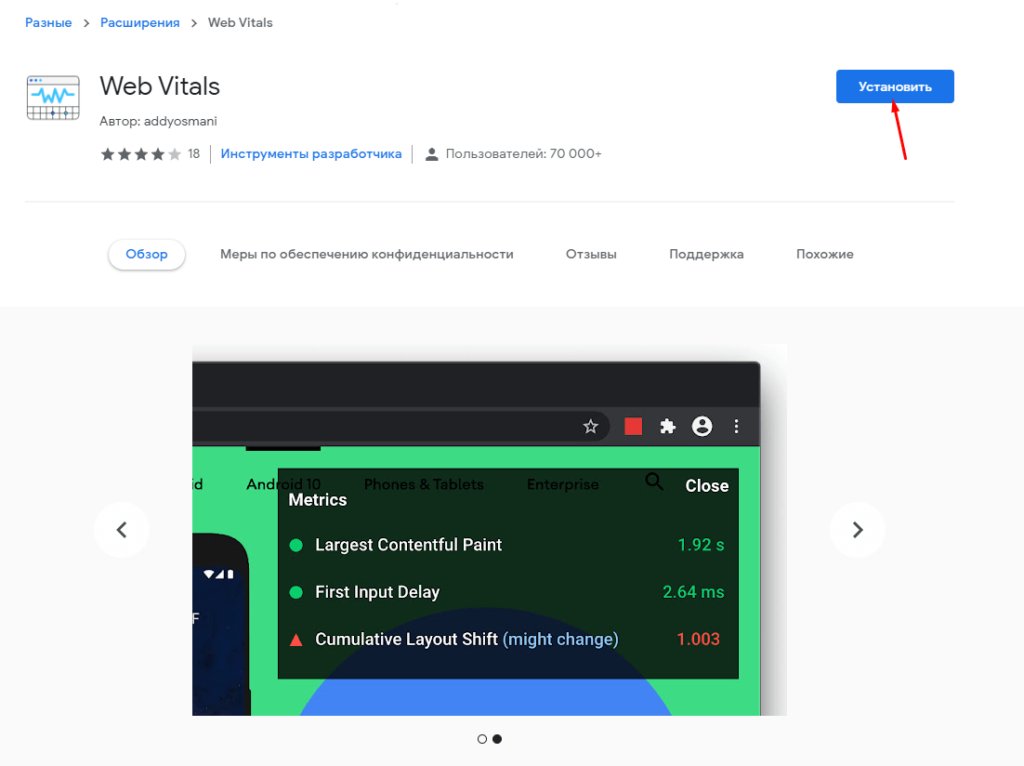The width and height of the screenshot is (1024, 766).
Task: Click the profile avatar icon in screenshot
Action: click(702, 426)
